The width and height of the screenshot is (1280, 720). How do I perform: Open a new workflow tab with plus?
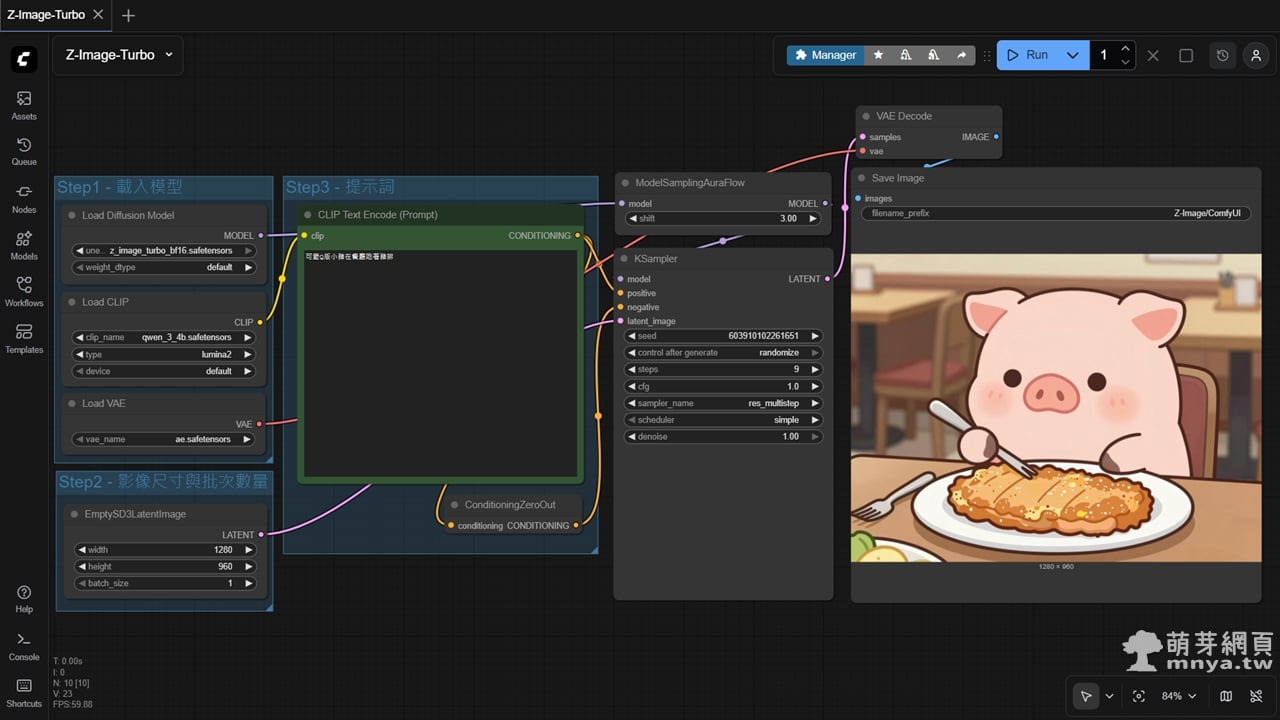point(128,15)
